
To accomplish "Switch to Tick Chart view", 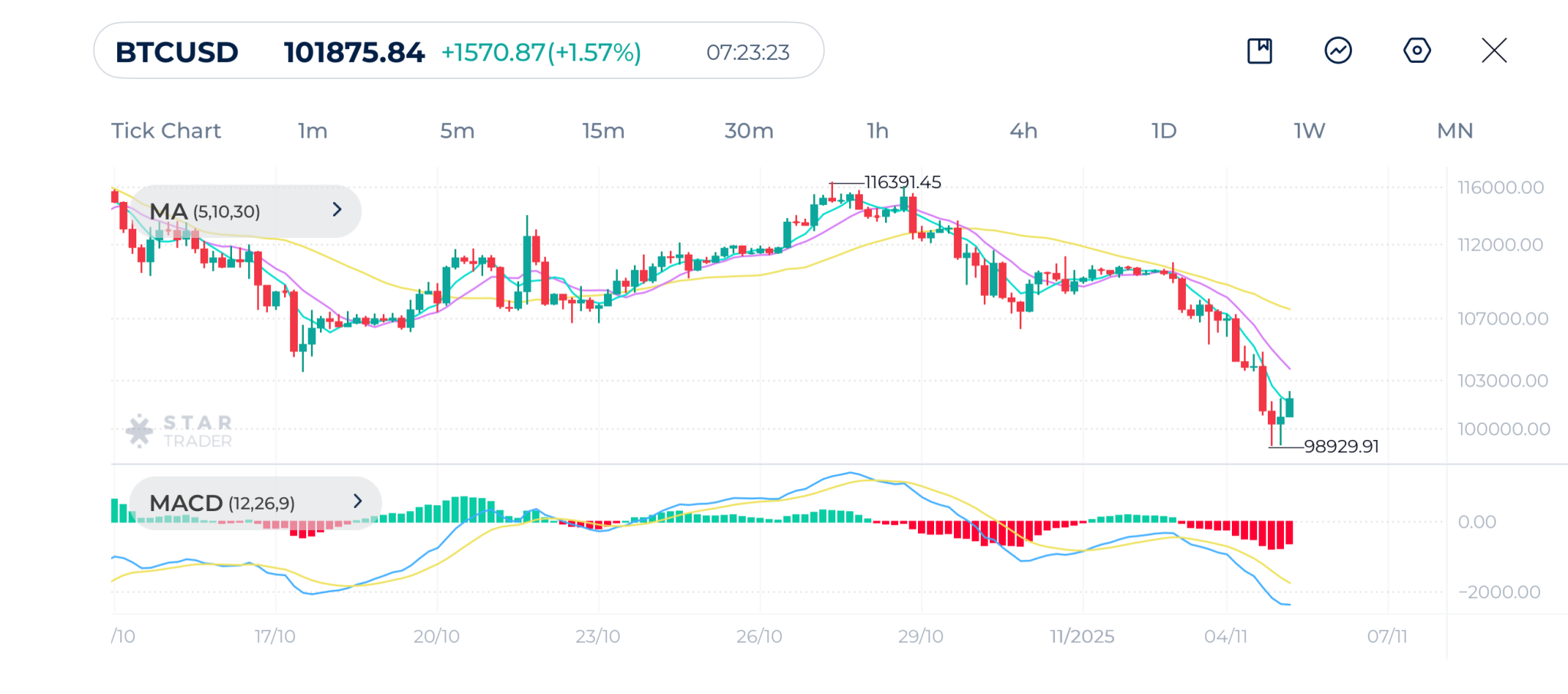I will click(x=166, y=131).
